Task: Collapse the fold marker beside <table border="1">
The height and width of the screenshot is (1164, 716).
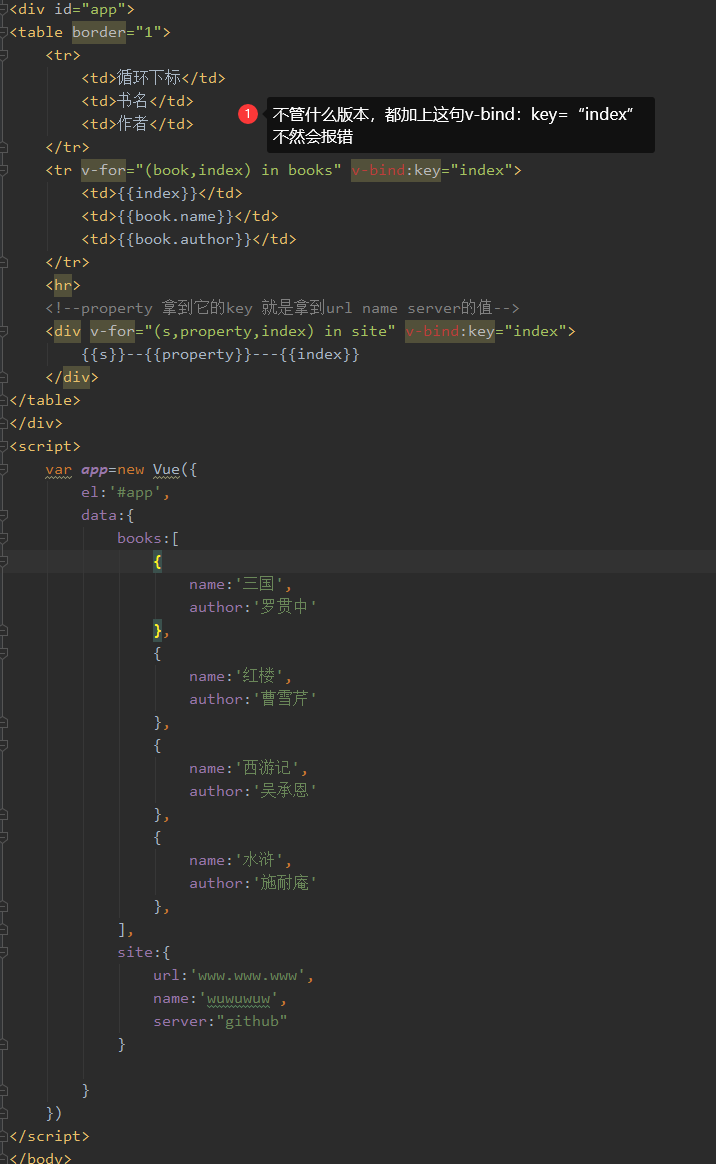Action: tap(4, 32)
